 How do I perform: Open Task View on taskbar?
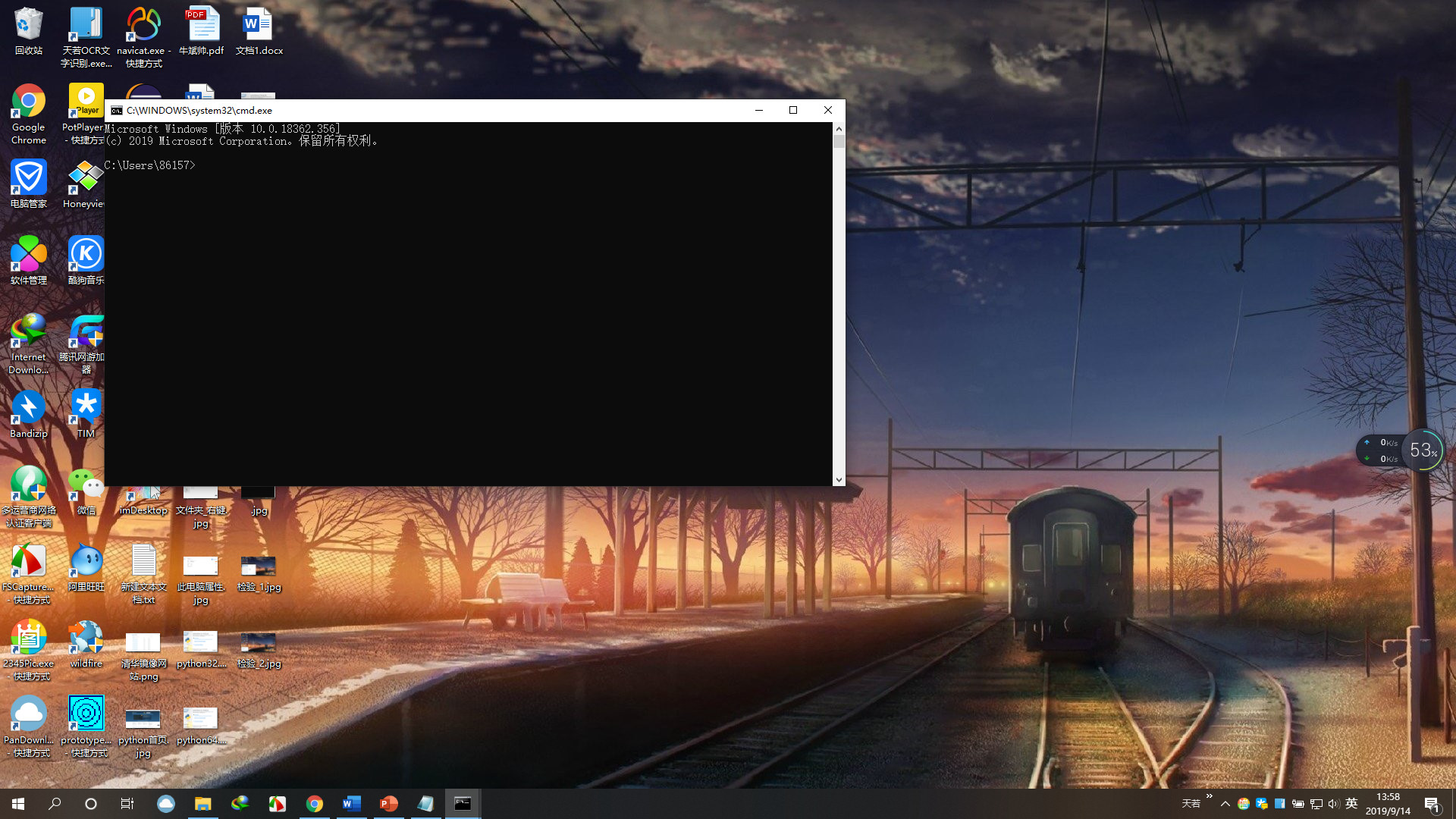(x=127, y=804)
